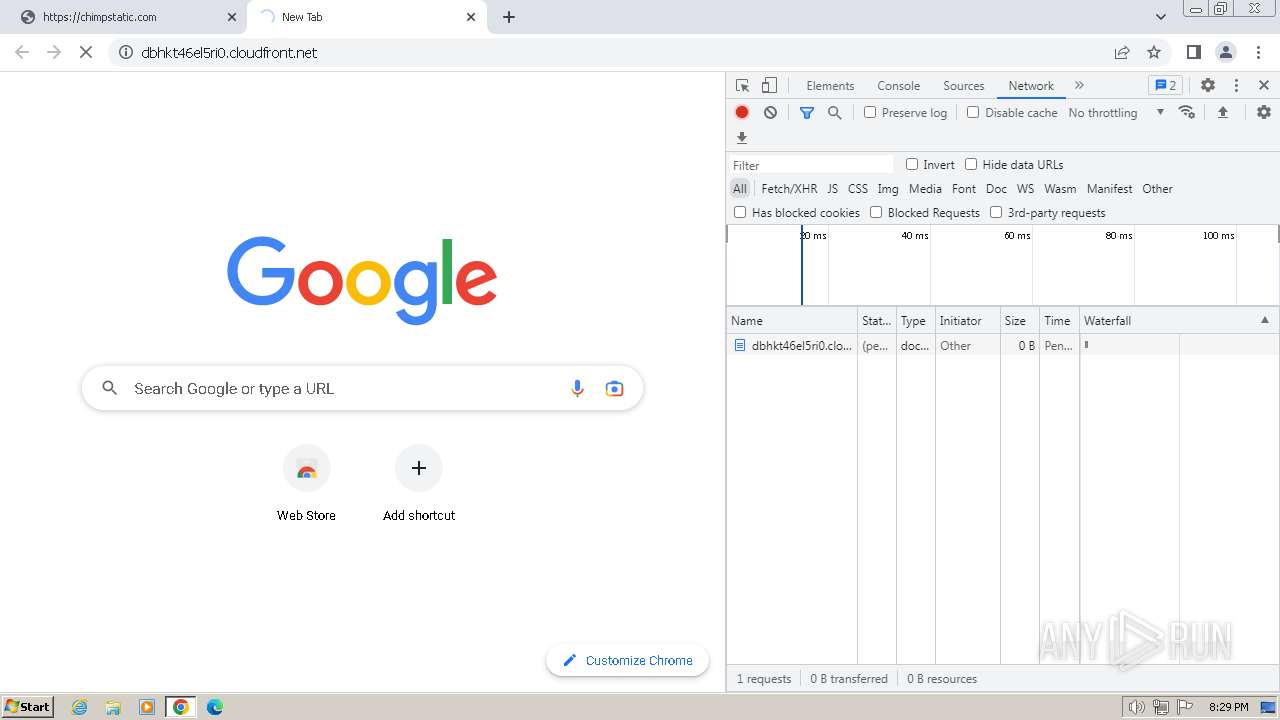This screenshot has height=720, width=1280.
Task: Search by image with camera icon
Action: pos(614,388)
